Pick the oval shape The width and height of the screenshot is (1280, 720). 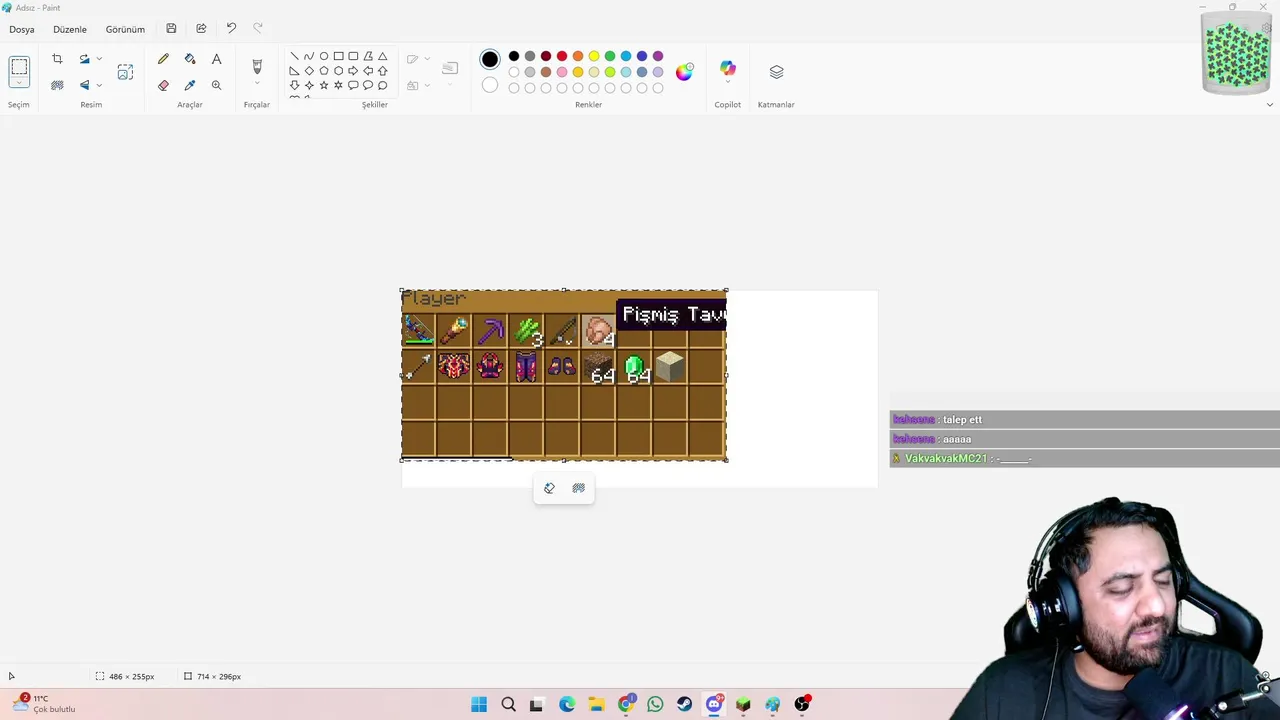pos(324,56)
